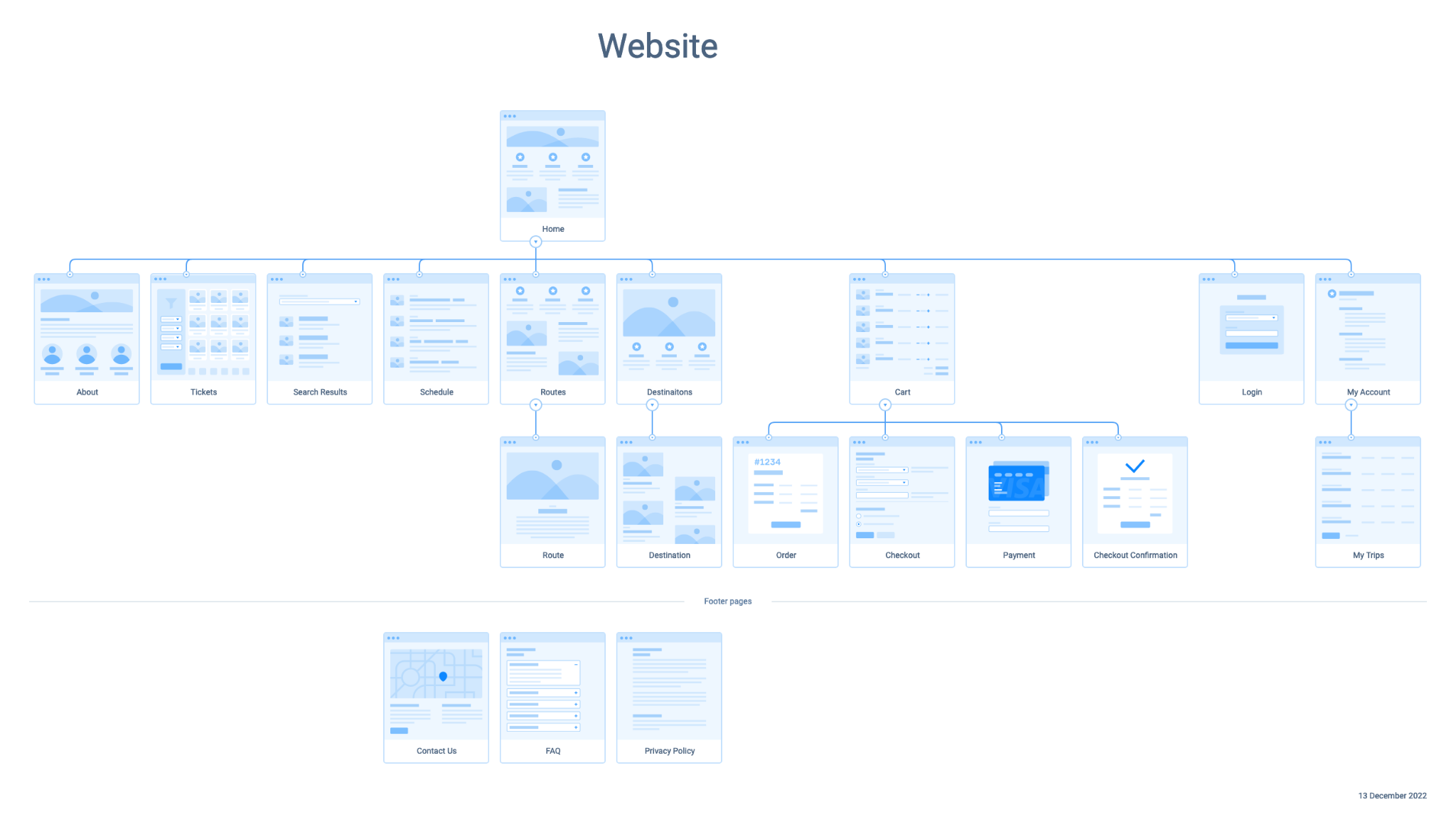Open the Cart page wireframe
This screenshot has width=1456, height=839.
899,329
